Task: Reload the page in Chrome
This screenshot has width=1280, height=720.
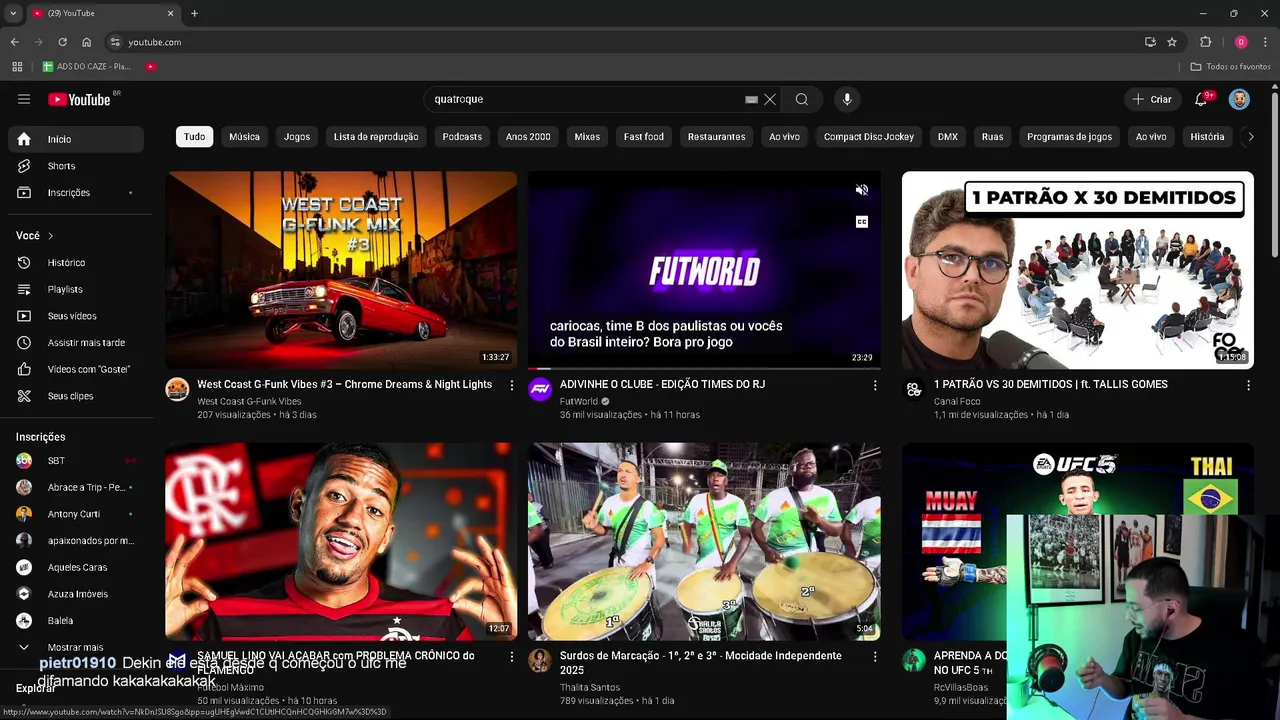Action: click(62, 42)
